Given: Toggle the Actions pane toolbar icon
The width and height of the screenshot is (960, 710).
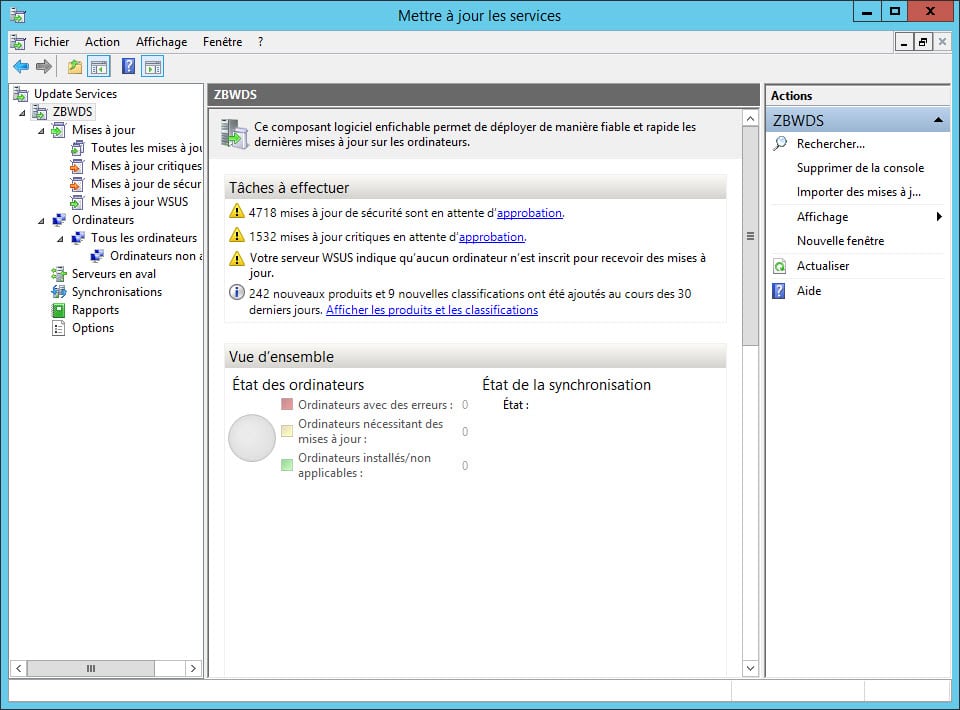Looking at the screenshot, I should (x=153, y=67).
